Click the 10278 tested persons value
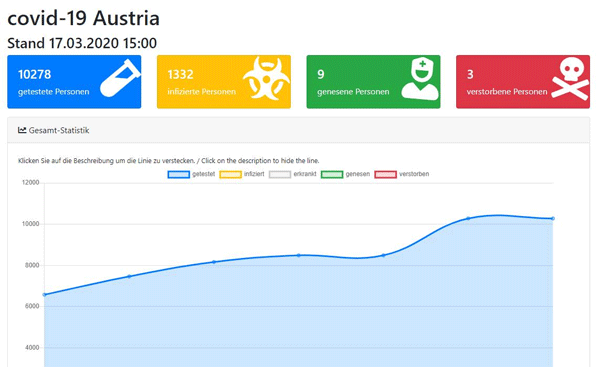Image resolution: width=600 pixels, height=367 pixels. [34, 74]
